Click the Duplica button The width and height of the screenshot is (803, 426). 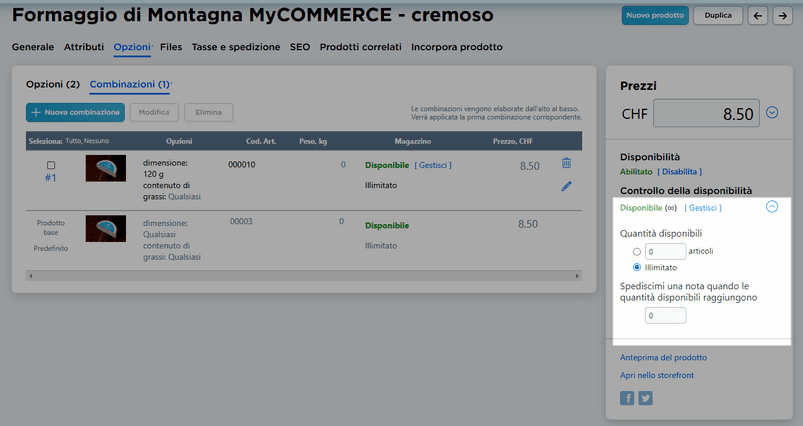pos(718,15)
